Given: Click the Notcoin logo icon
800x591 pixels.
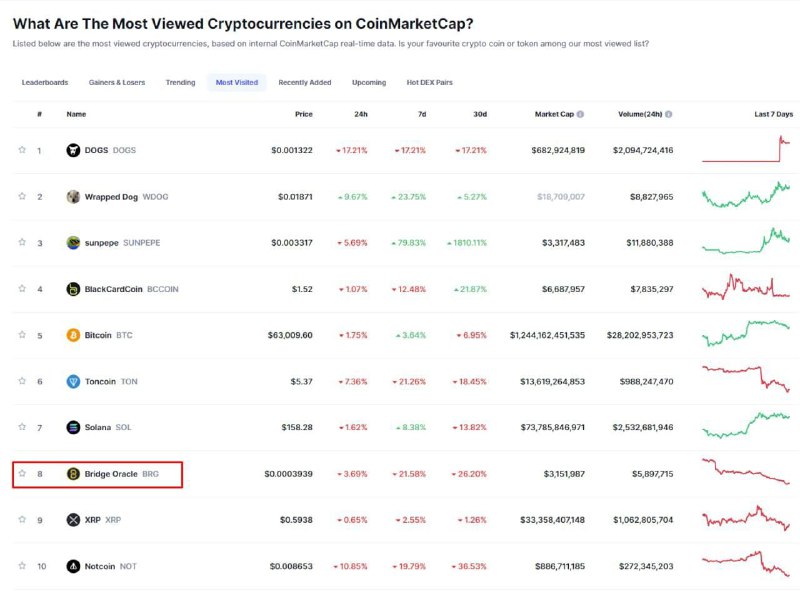Looking at the screenshot, I should coord(73,566).
